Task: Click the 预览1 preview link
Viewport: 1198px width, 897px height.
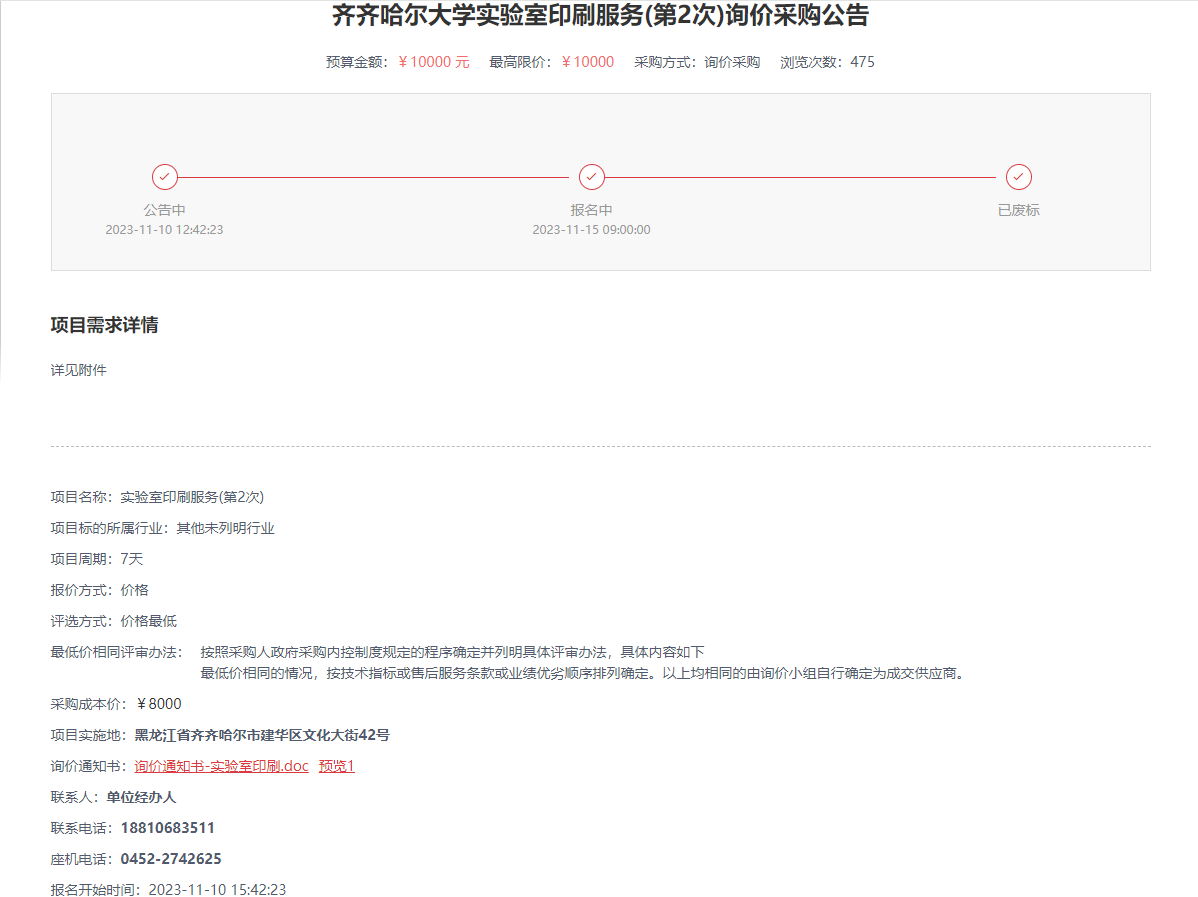Action: pyautogui.click(x=337, y=766)
